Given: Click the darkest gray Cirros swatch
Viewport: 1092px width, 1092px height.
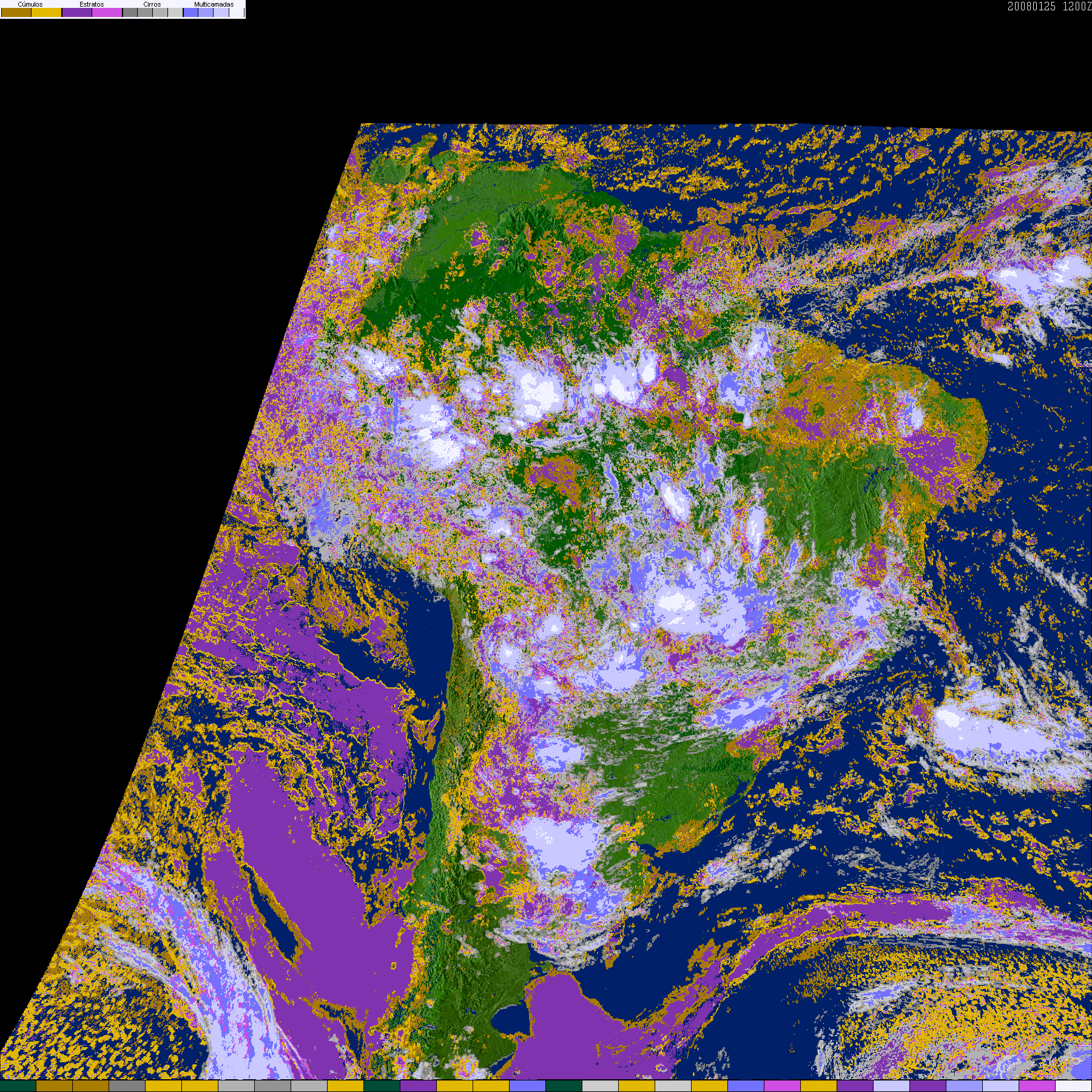Looking at the screenshot, I should pyautogui.click(x=130, y=13).
